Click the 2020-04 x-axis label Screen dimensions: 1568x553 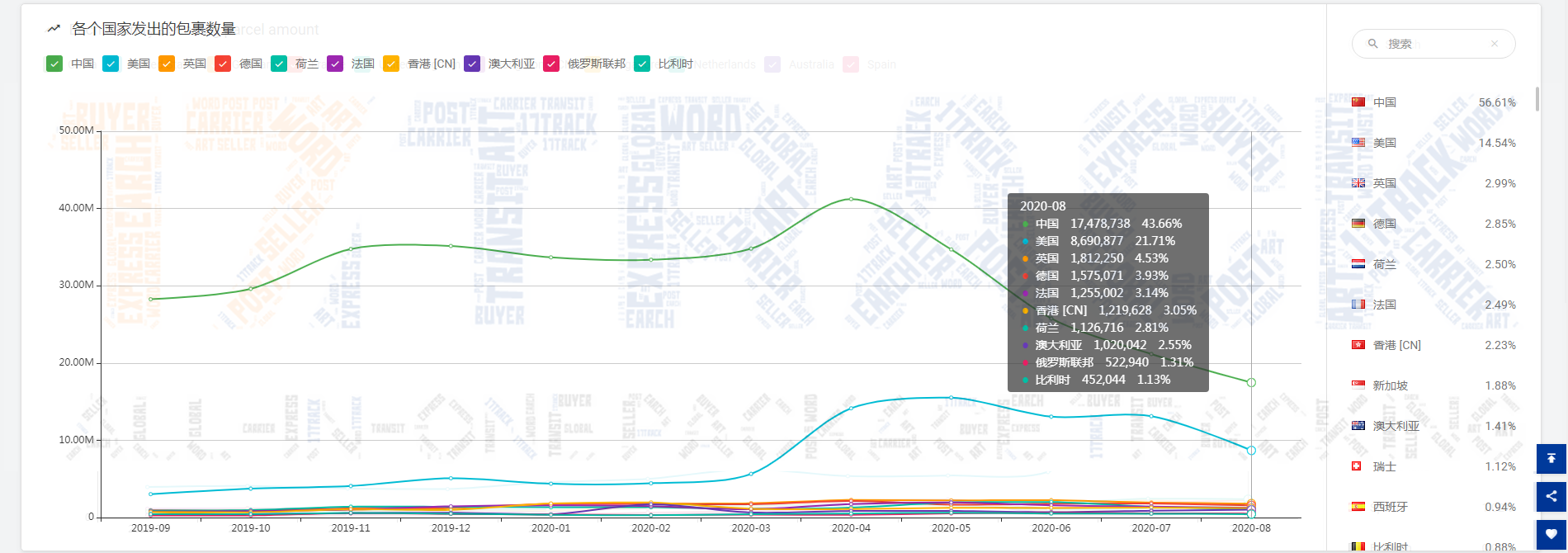point(851,528)
